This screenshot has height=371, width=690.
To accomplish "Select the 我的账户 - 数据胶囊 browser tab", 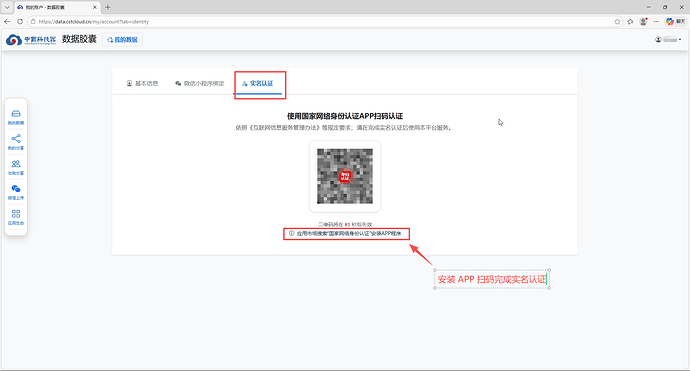I will pyautogui.click(x=57, y=7).
